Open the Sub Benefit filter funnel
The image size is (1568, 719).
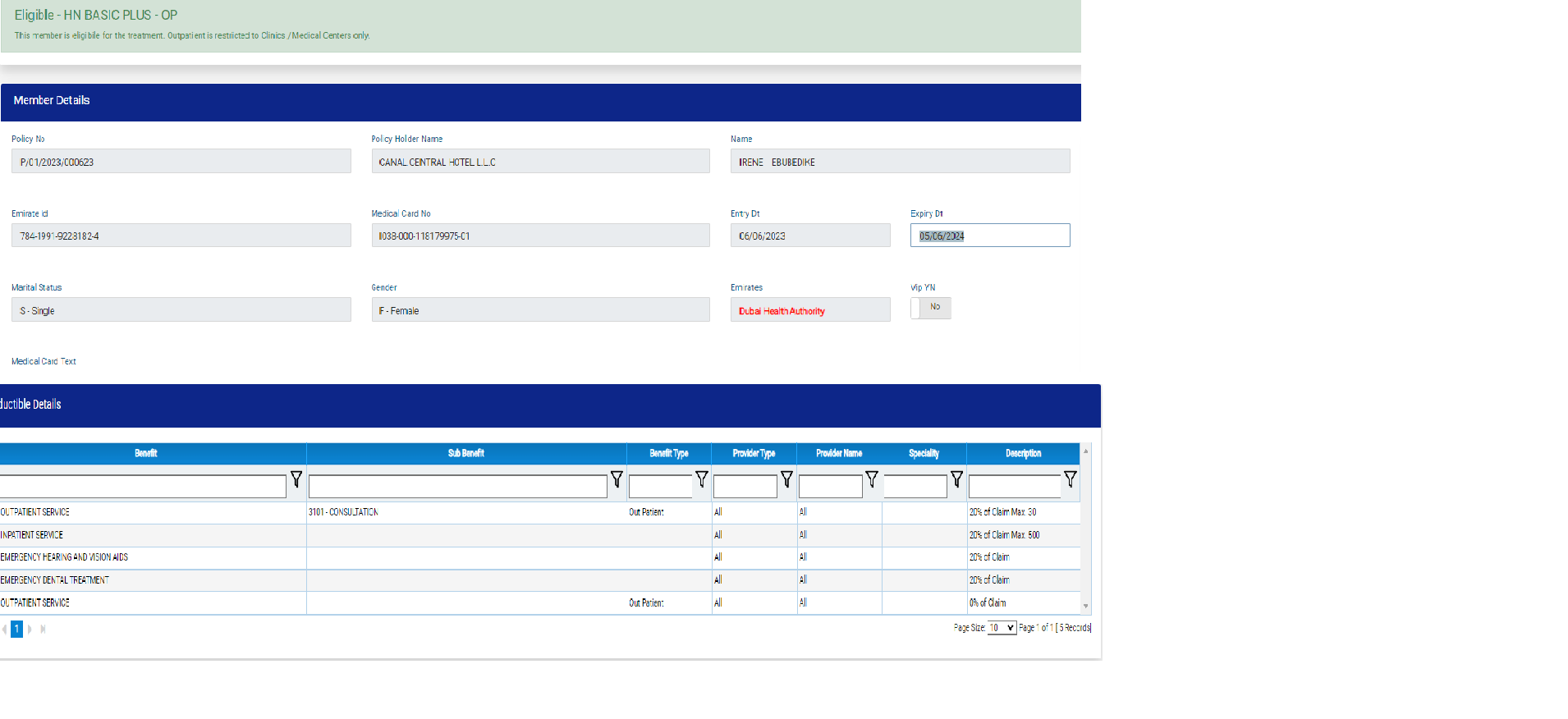pos(617,479)
